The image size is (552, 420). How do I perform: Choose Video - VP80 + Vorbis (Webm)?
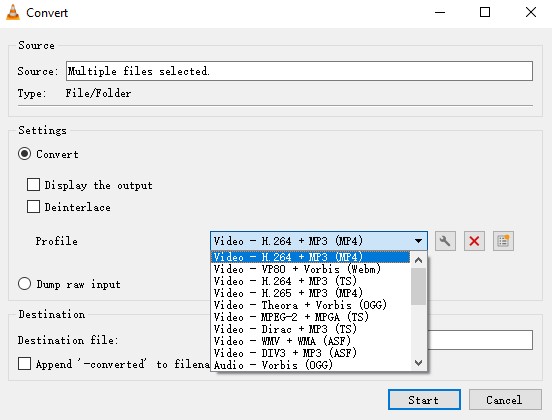click(x=310, y=269)
